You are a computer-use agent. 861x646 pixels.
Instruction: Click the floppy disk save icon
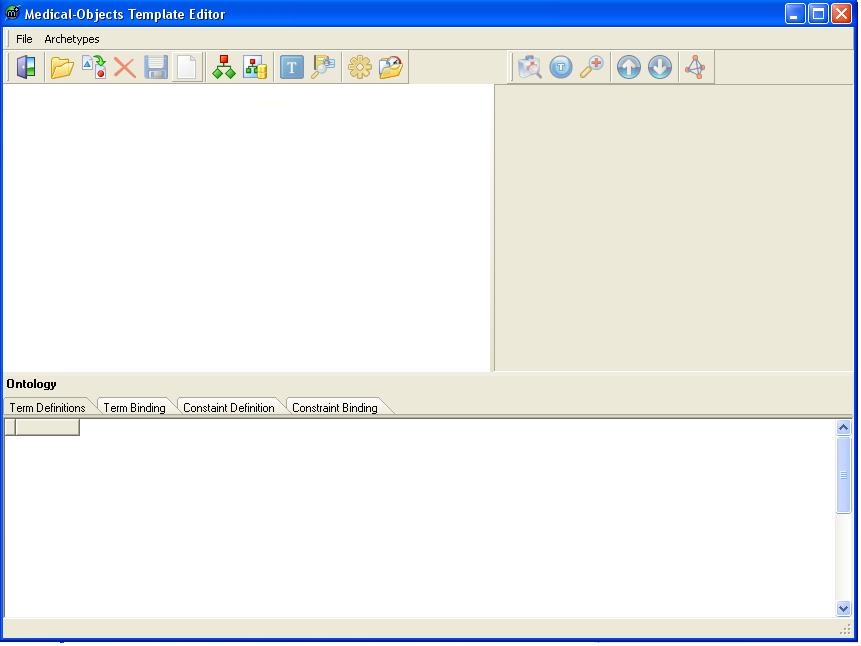(x=156, y=68)
